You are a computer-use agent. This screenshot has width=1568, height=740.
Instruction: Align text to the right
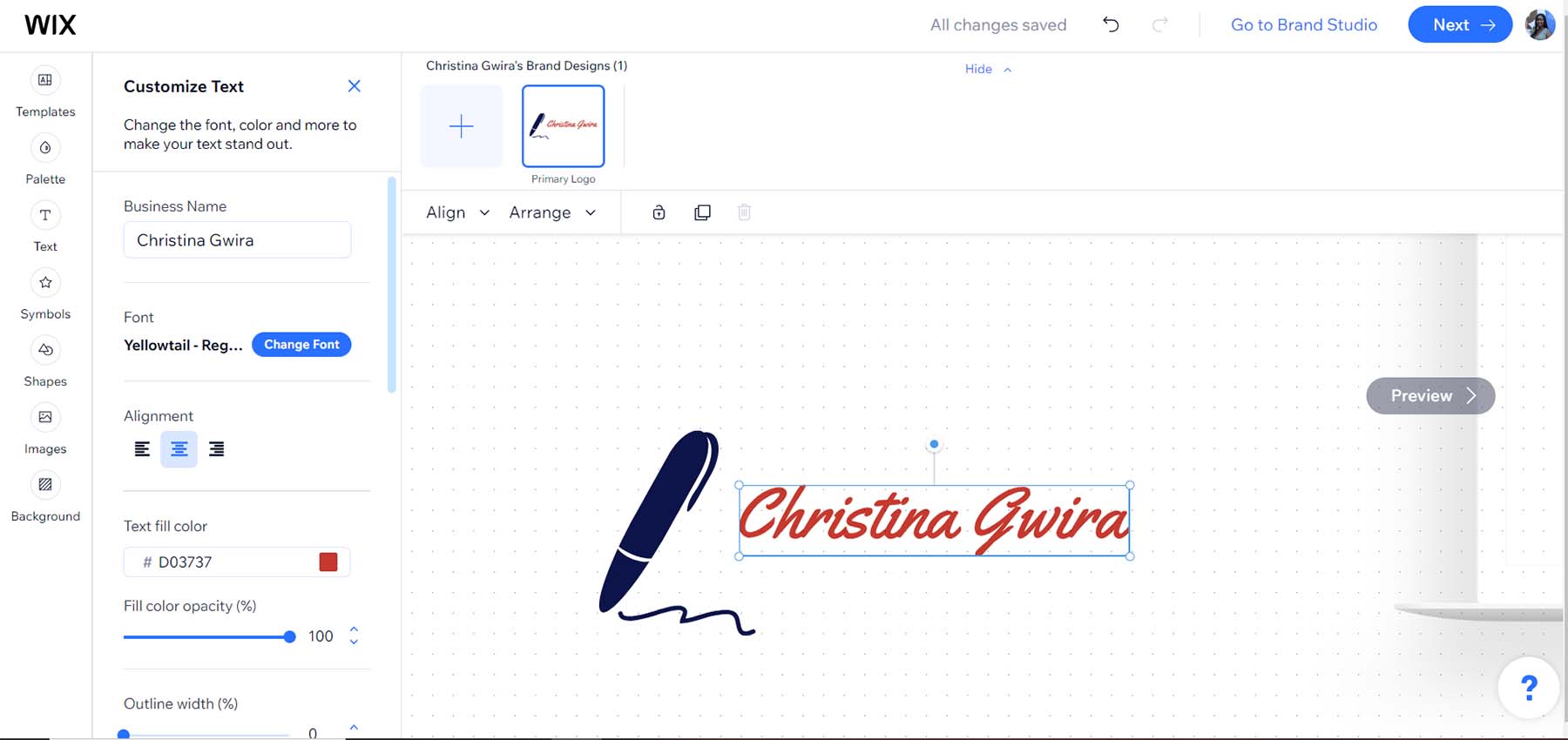[216, 449]
